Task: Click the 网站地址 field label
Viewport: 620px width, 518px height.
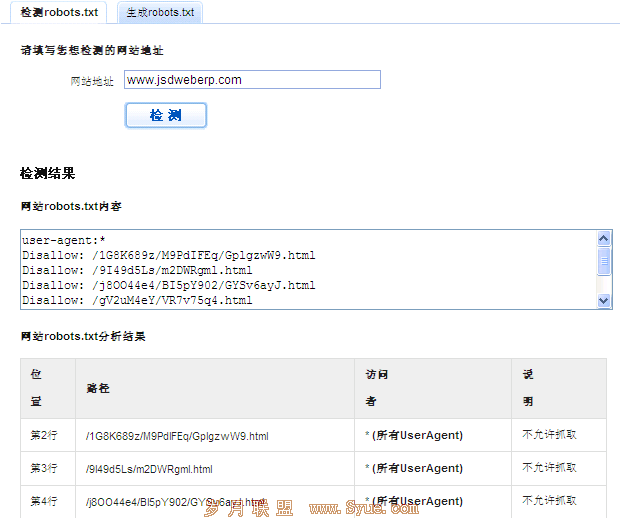Action: click(x=92, y=81)
